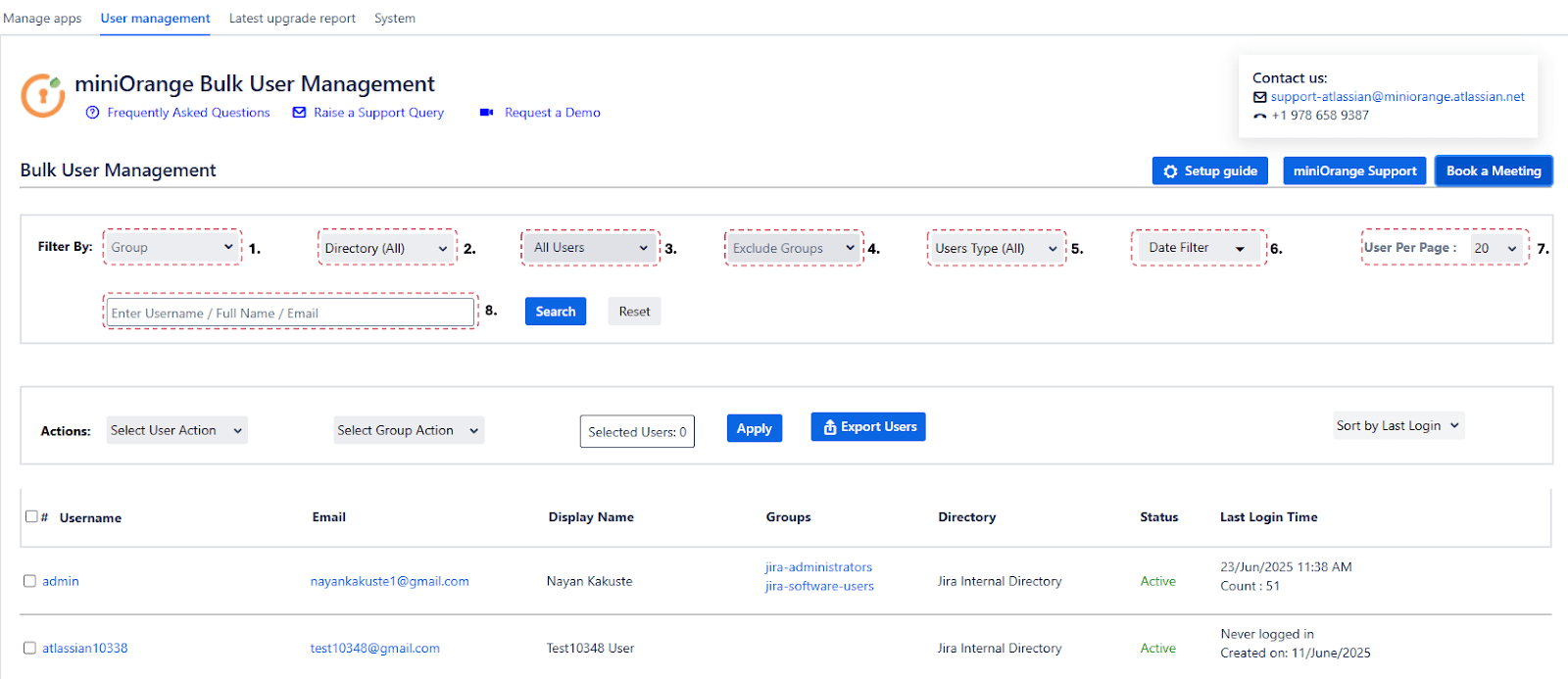This screenshot has width=1568, height=679.
Task: Open the Group filter dropdown
Action: coord(172,247)
